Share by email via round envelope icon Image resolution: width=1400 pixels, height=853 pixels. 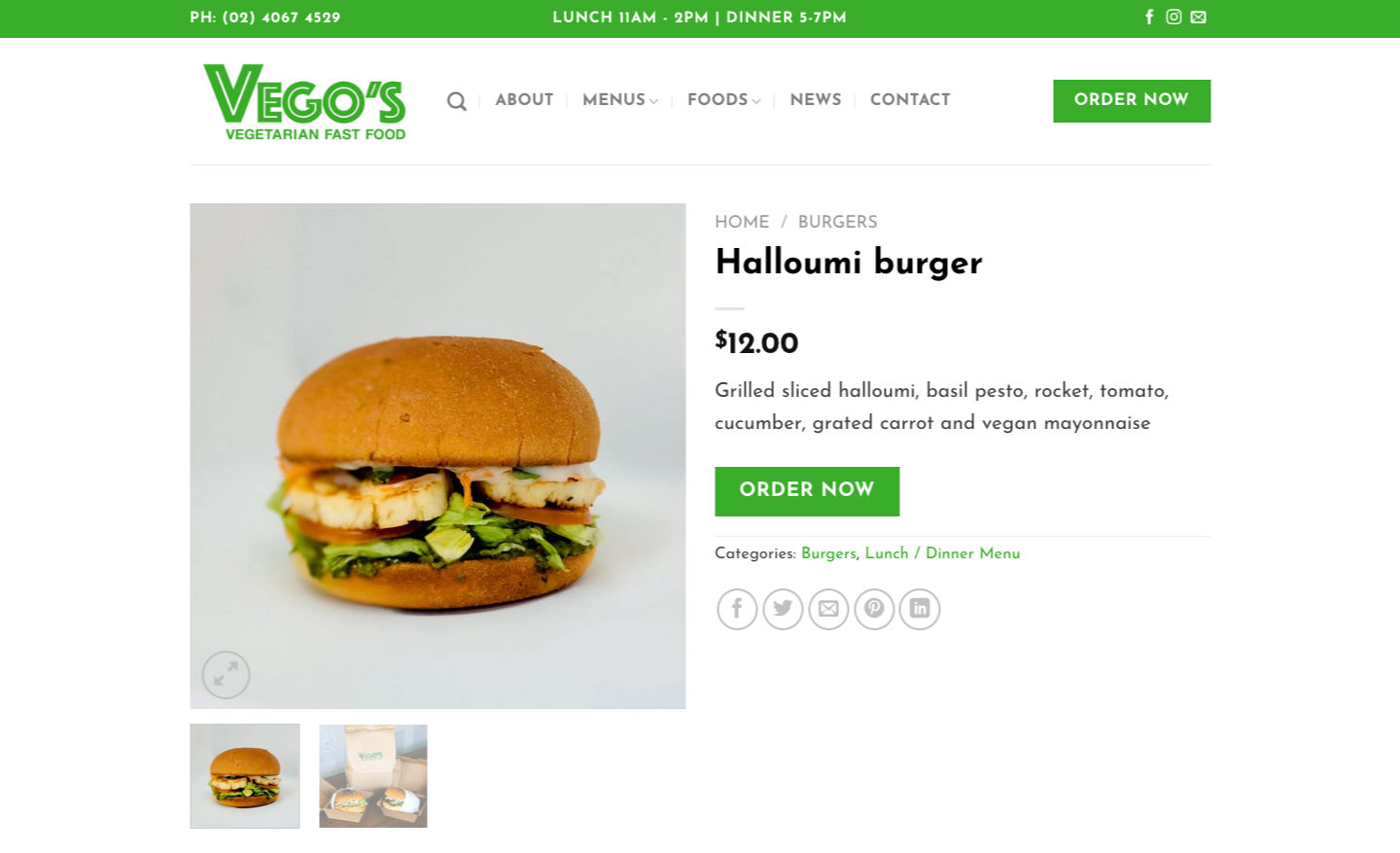click(x=828, y=609)
